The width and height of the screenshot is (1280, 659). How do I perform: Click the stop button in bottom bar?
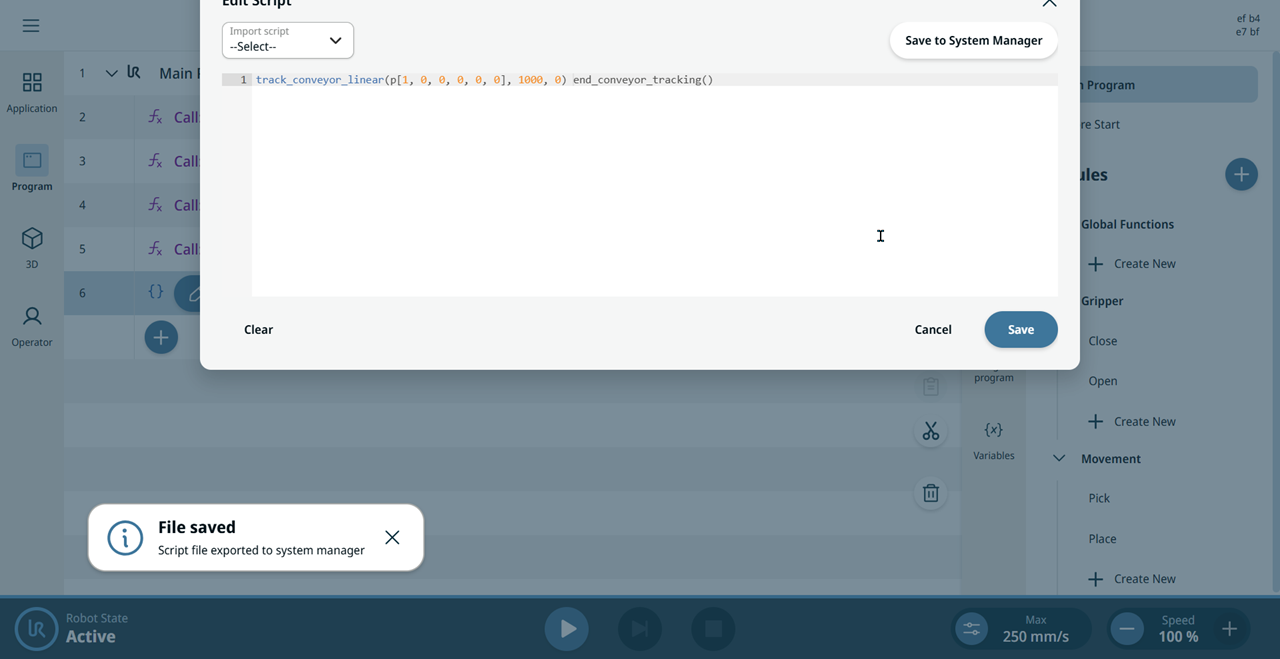click(713, 629)
